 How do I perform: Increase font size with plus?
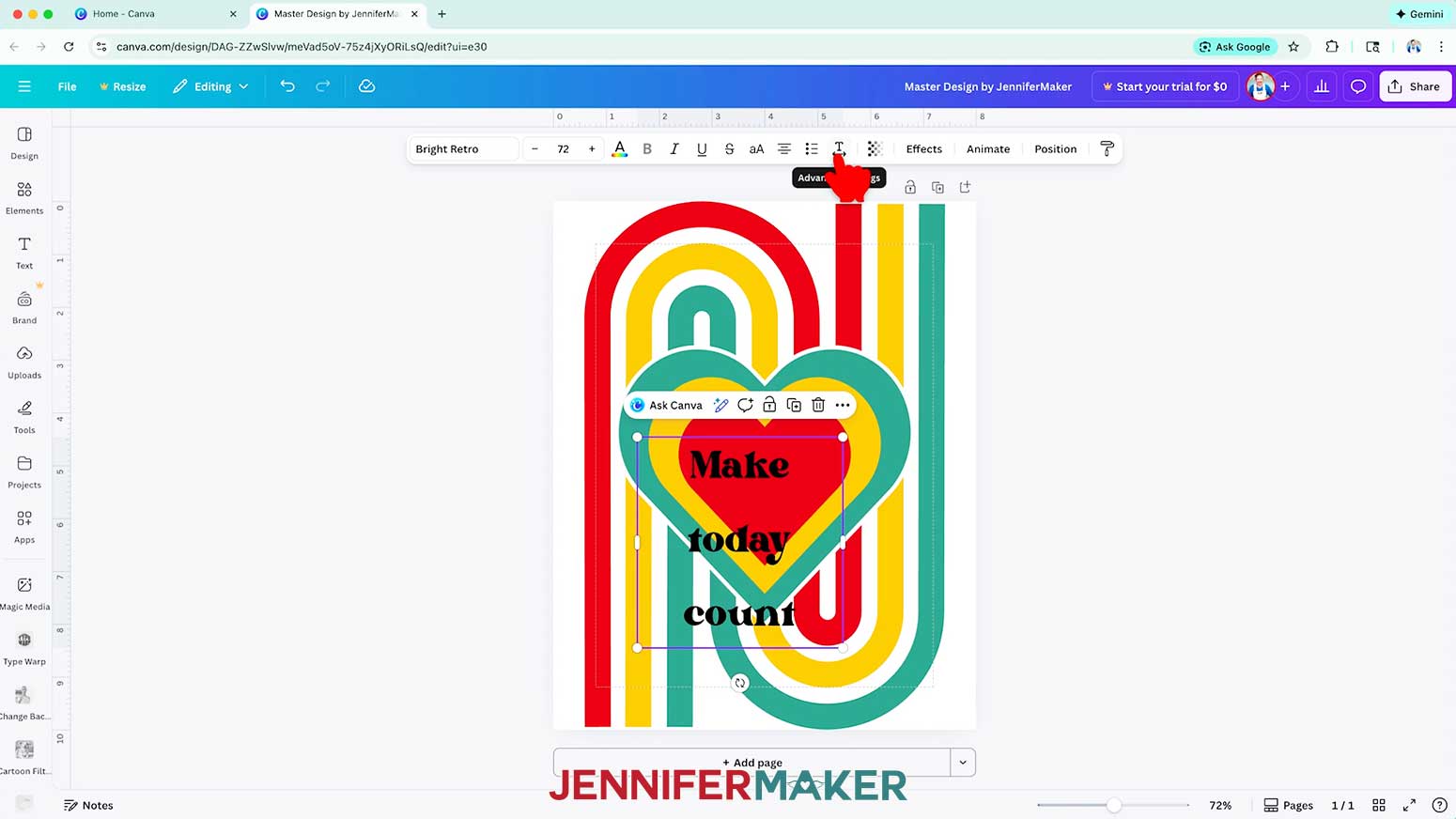[592, 149]
